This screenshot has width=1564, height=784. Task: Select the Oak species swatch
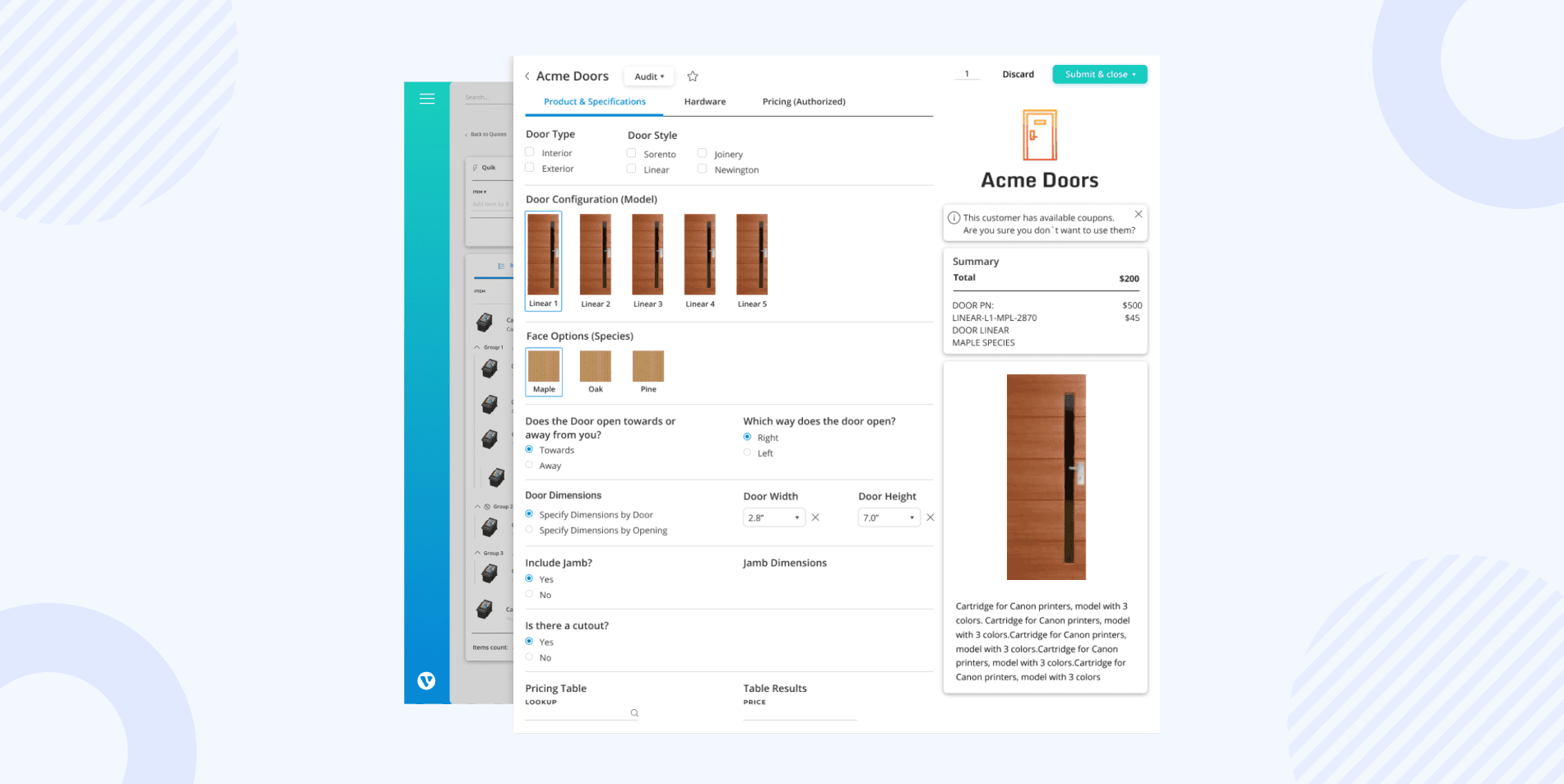[596, 372]
